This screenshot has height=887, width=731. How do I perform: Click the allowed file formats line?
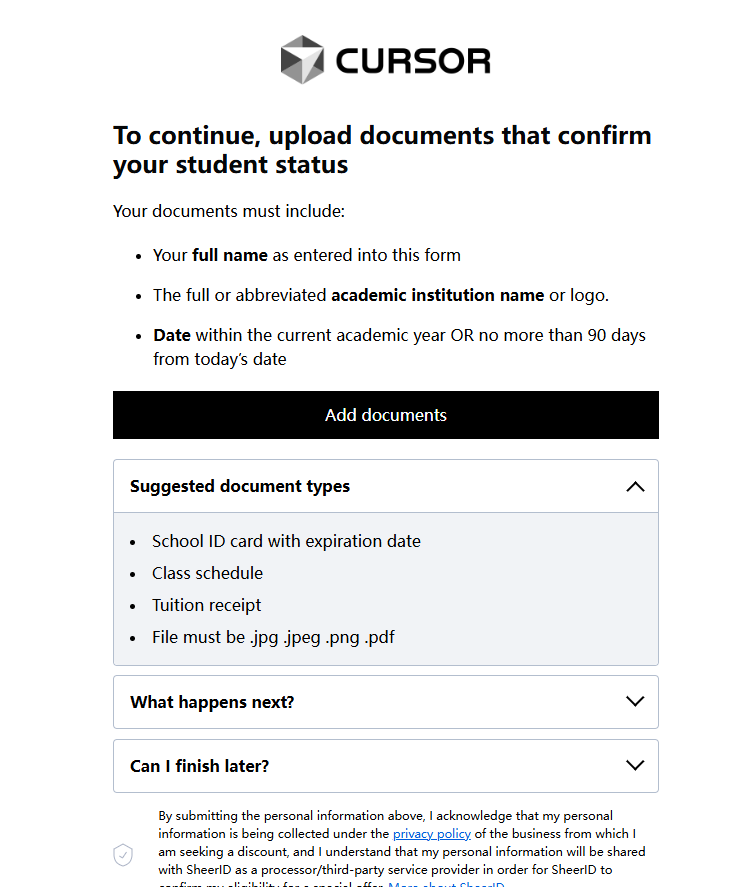273,638
